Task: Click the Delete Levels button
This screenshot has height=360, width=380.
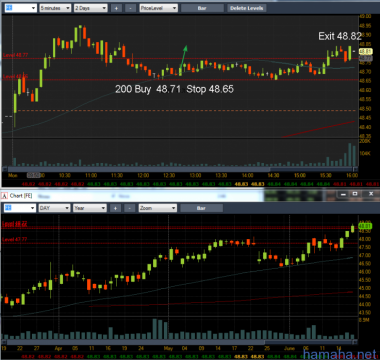Action: [247, 8]
